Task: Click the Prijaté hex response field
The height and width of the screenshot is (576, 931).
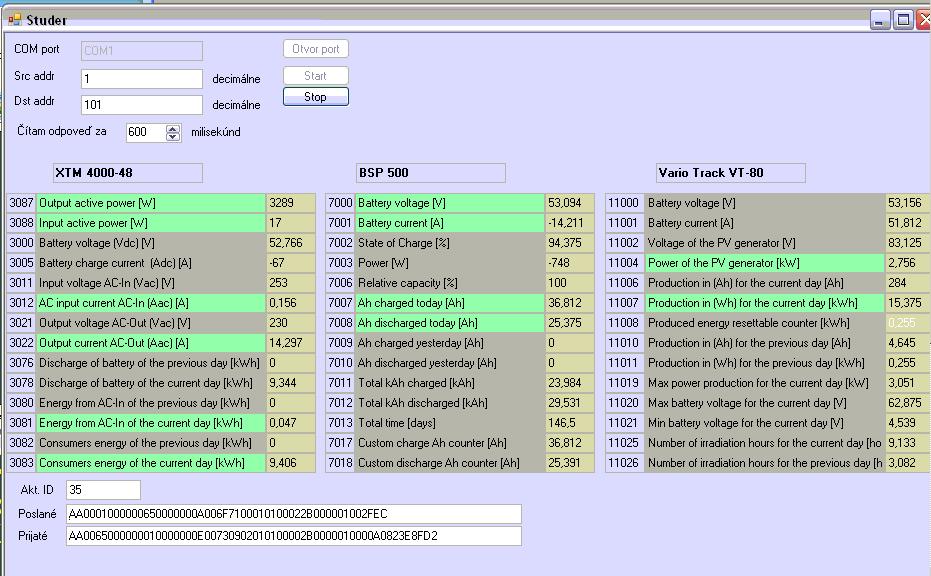Action: click(x=293, y=536)
